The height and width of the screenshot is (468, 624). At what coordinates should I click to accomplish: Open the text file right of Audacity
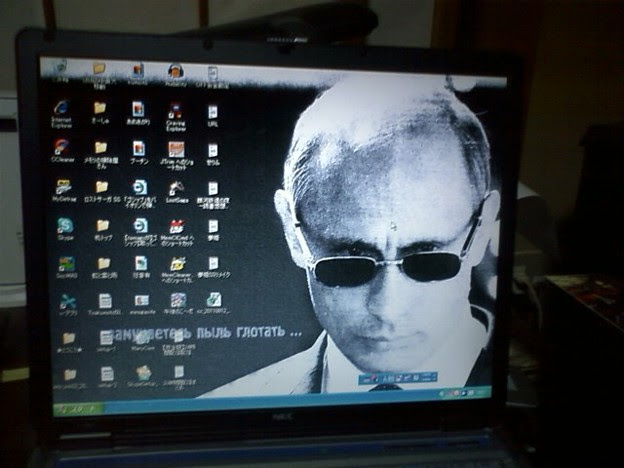click(x=213, y=76)
